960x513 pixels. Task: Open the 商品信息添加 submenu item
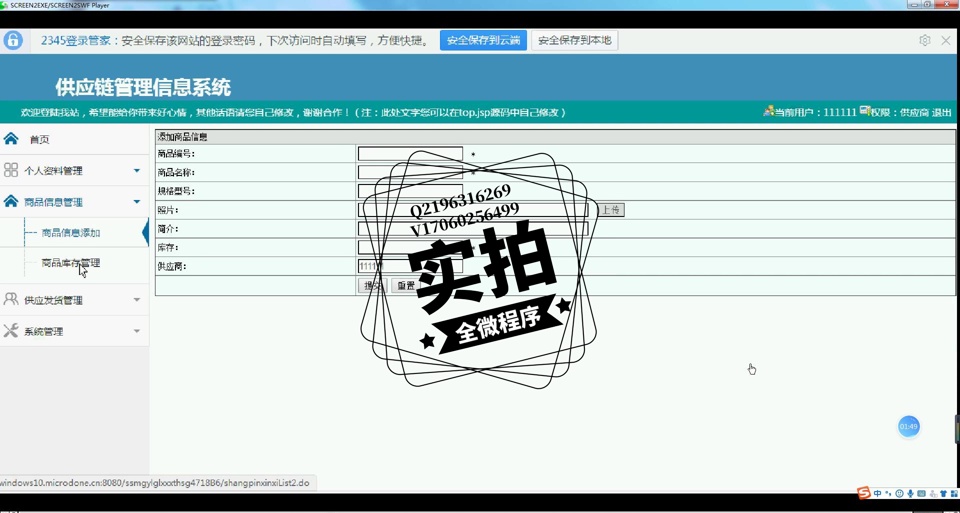point(70,233)
